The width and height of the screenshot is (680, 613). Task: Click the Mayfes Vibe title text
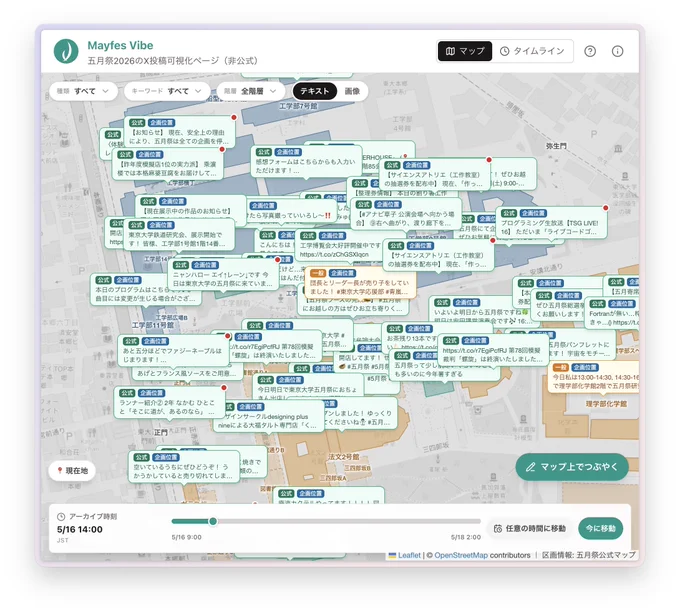120,45
